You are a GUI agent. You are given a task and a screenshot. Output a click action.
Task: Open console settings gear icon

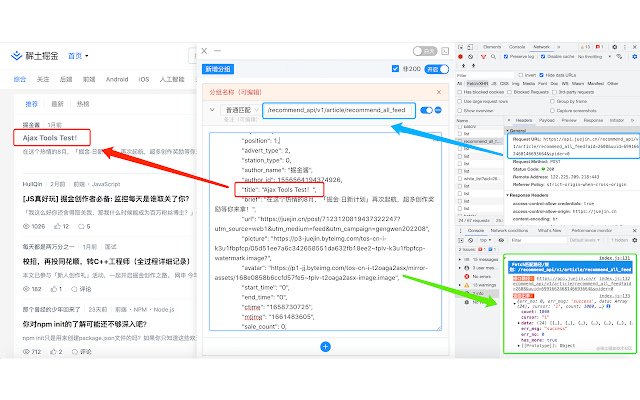click(635, 240)
